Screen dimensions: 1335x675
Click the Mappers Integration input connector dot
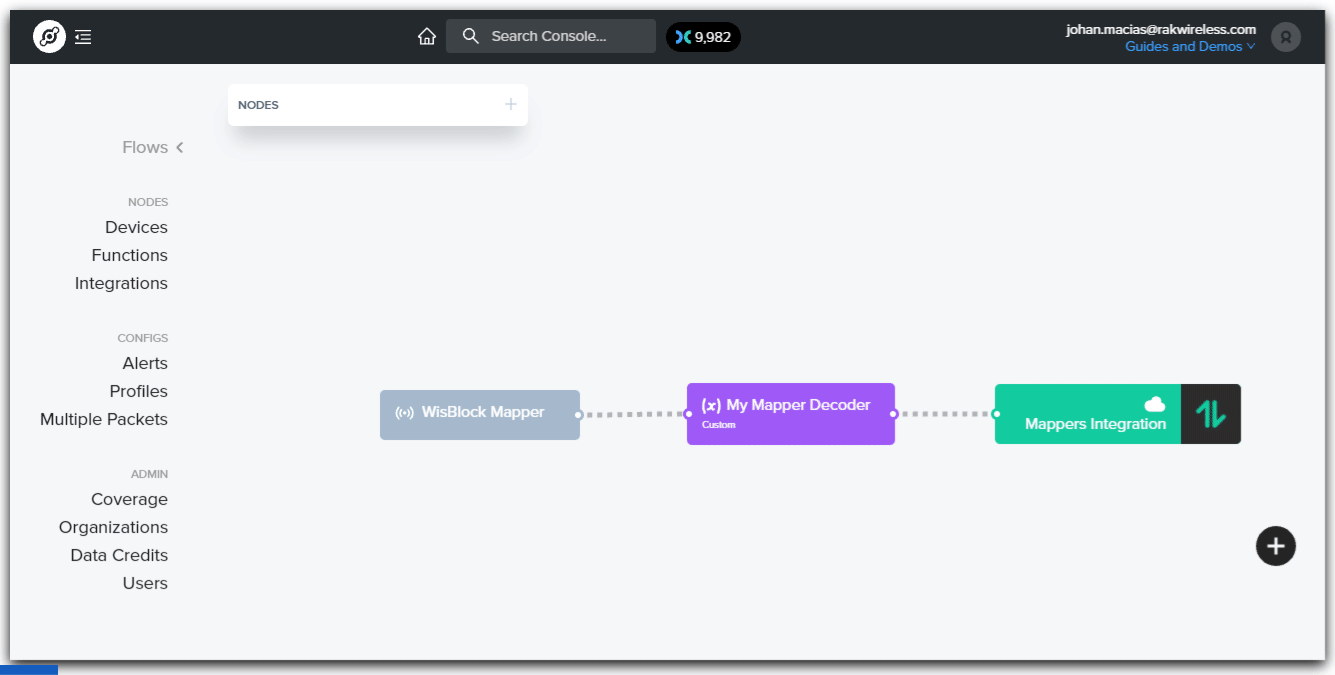pyautogui.click(x=996, y=414)
